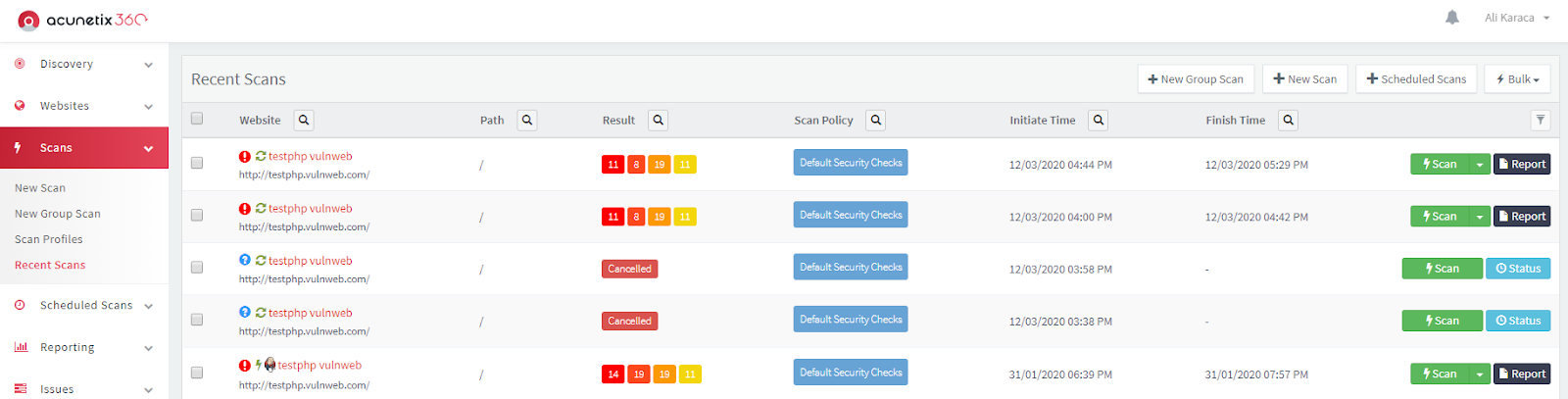Open Report for 12/03/2020 04:44 PM scan
Viewport: 1568px width, 399px height.
click(1522, 165)
